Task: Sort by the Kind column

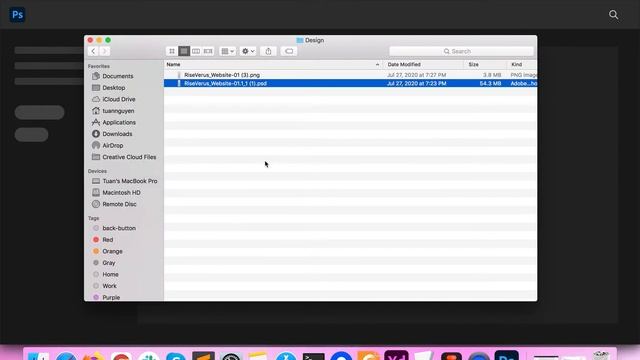Action: 517,64
